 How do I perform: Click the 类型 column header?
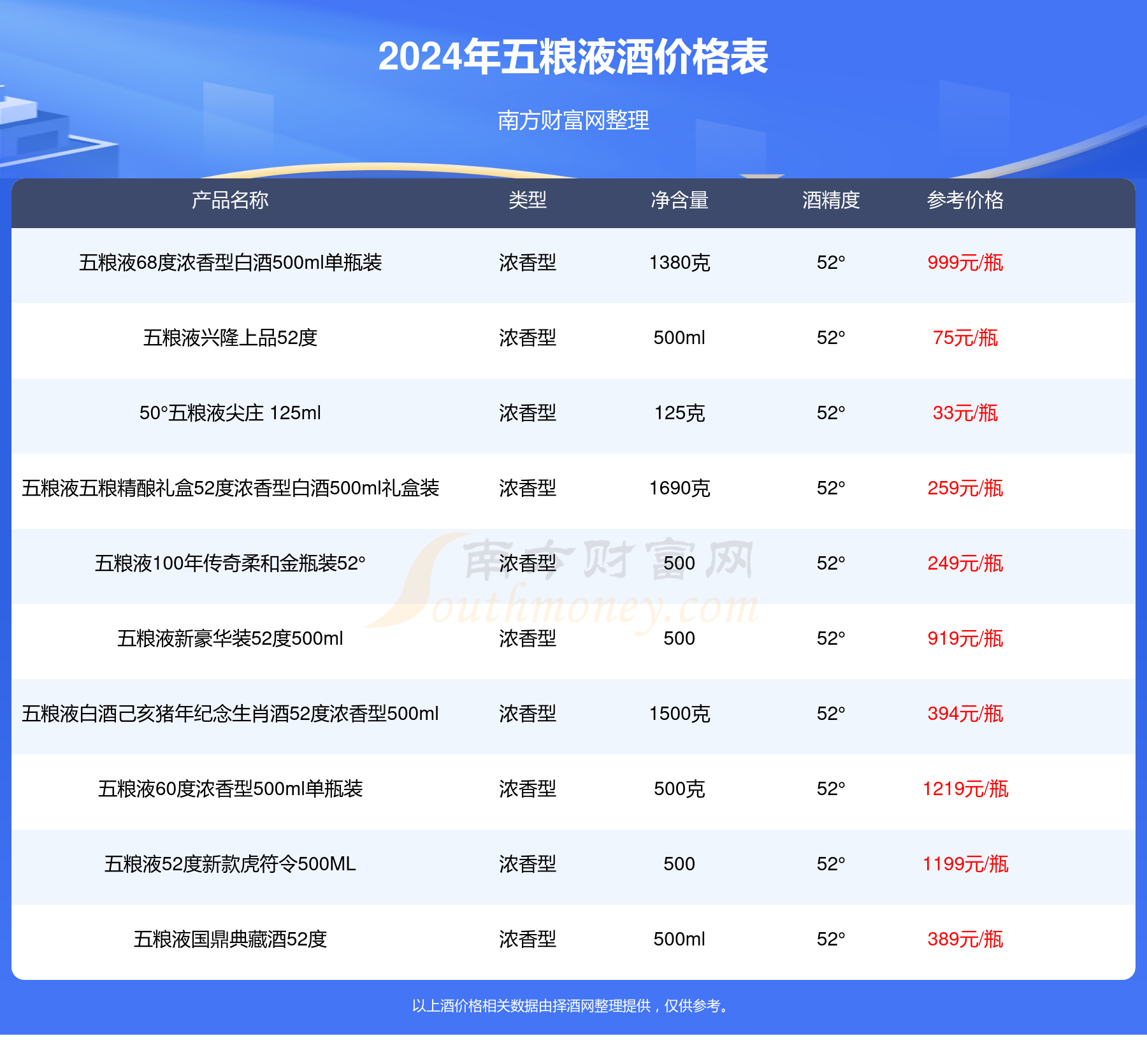528,200
